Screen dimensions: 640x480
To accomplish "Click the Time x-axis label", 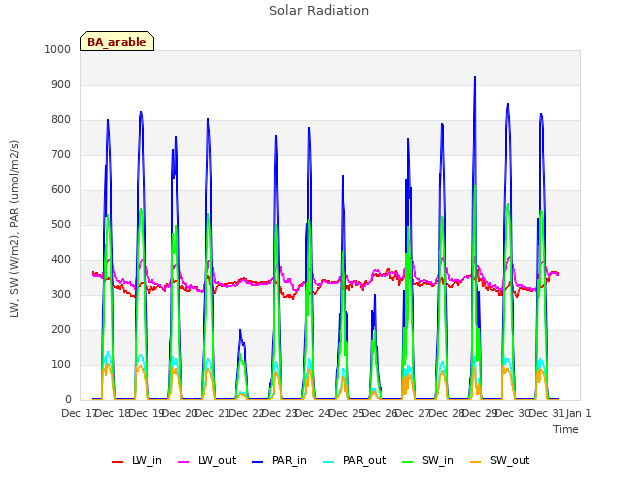I will pos(565,429).
